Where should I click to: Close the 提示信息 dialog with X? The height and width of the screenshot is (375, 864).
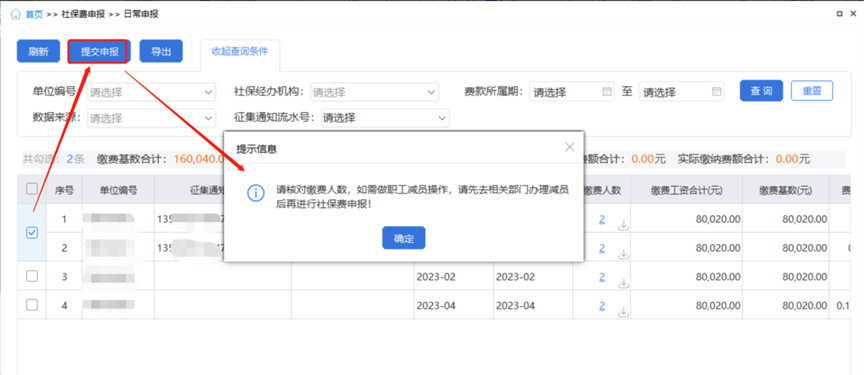[570, 147]
